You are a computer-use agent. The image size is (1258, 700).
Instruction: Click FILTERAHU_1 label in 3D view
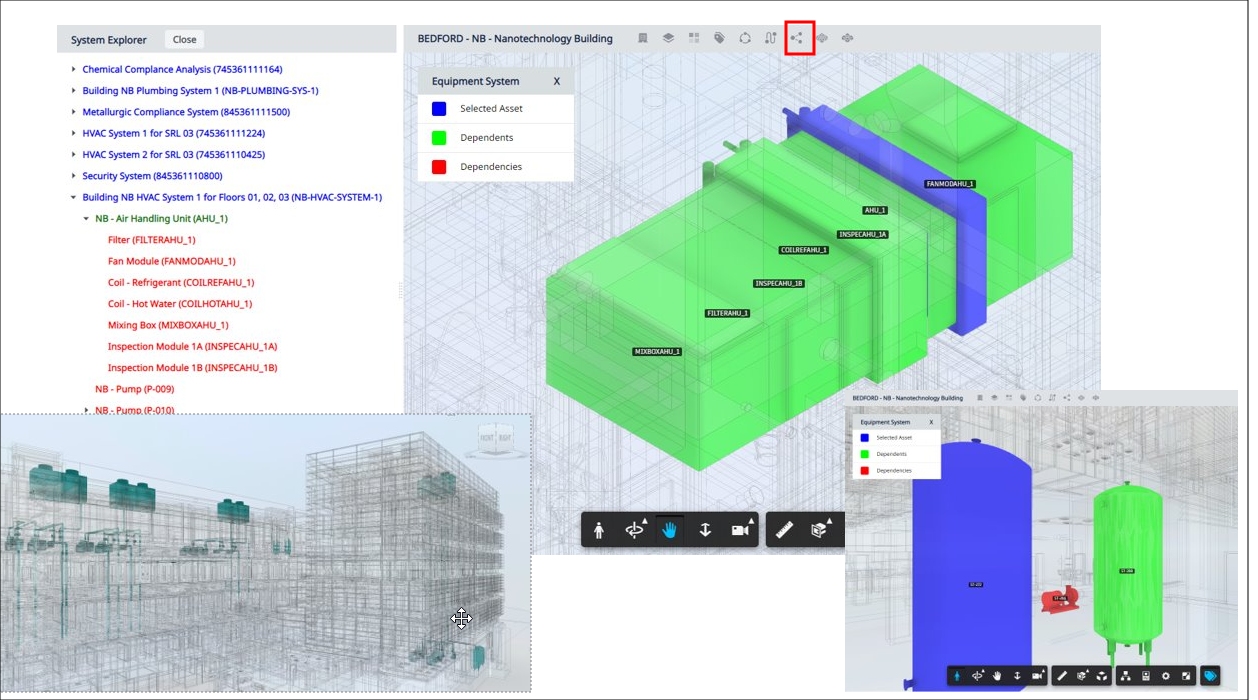click(728, 313)
